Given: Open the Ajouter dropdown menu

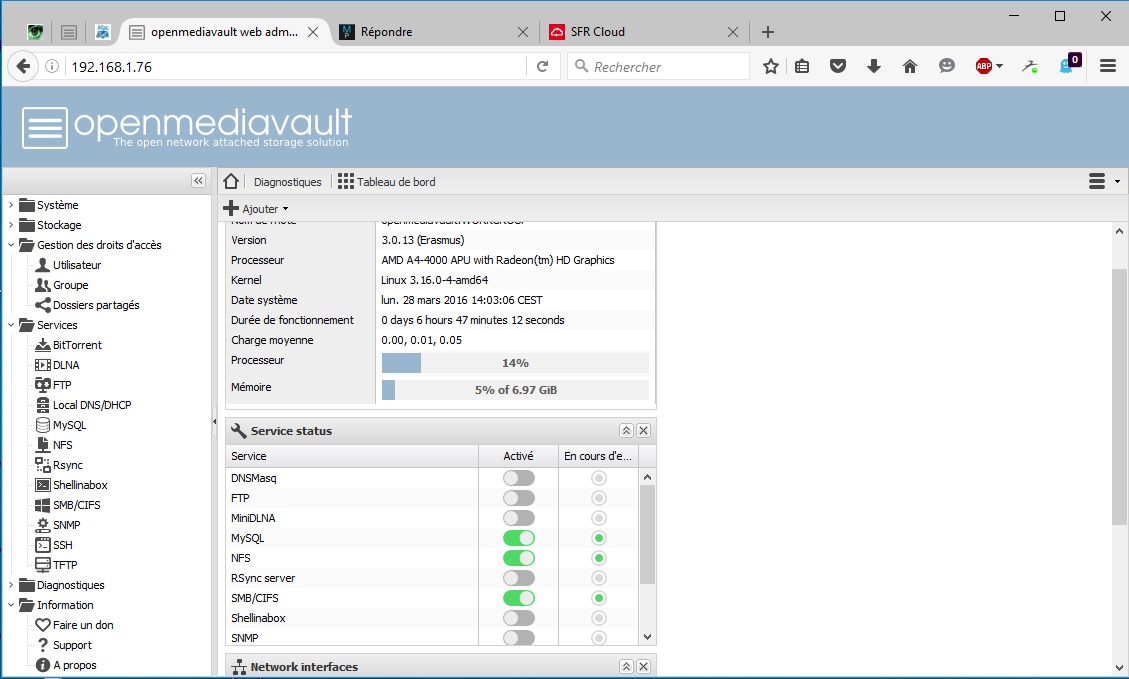Looking at the screenshot, I should (x=256, y=209).
